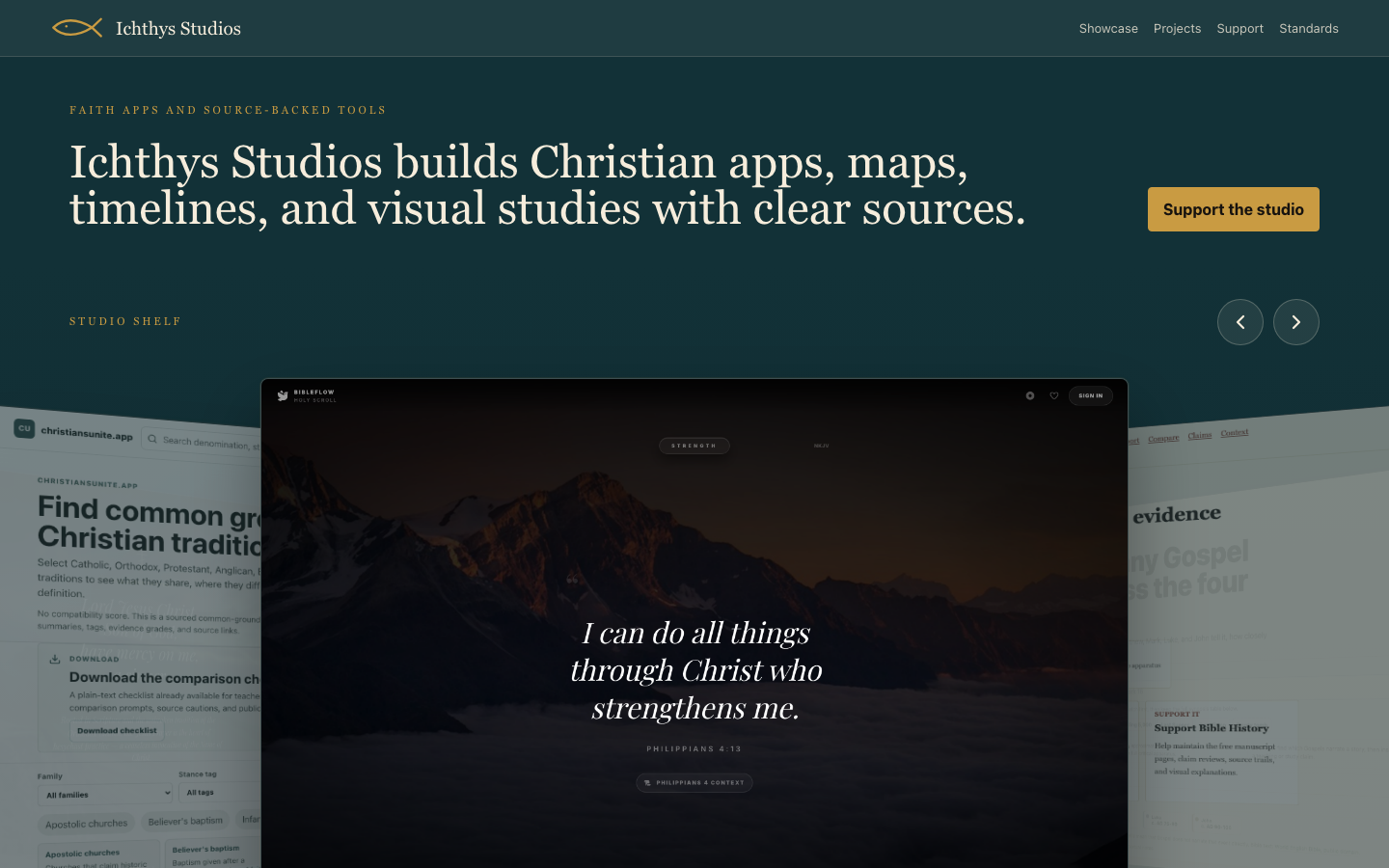Open the Showcase nav item
Viewport: 1389px width, 868px height.
(1108, 29)
